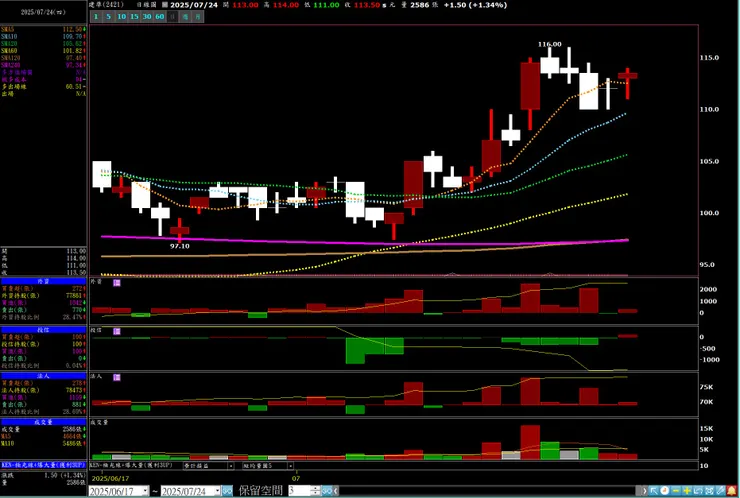Select the weekly (週) chart period button
Image resolution: width=740 pixels, height=498 pixels.
pyautogui.click(x=185, y=17)
